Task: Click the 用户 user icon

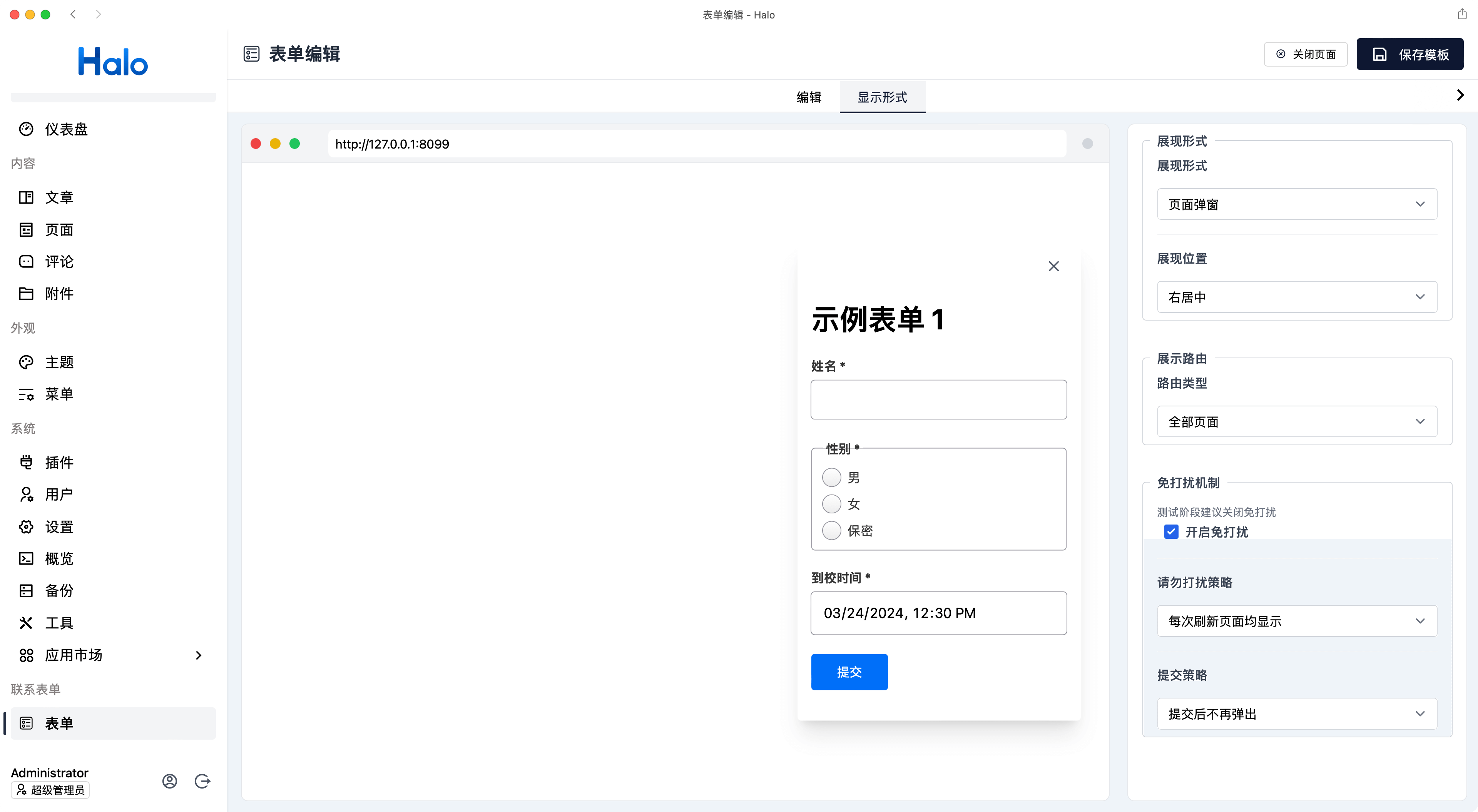Action: click(26, 495)
